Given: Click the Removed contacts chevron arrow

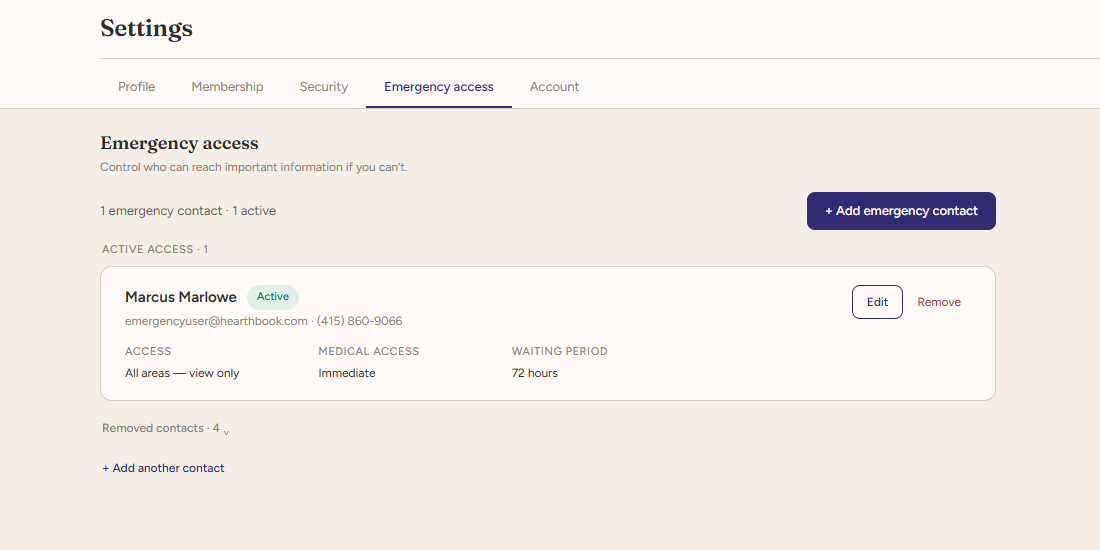Looking at the screenshot, I should [x=226, y=432].
